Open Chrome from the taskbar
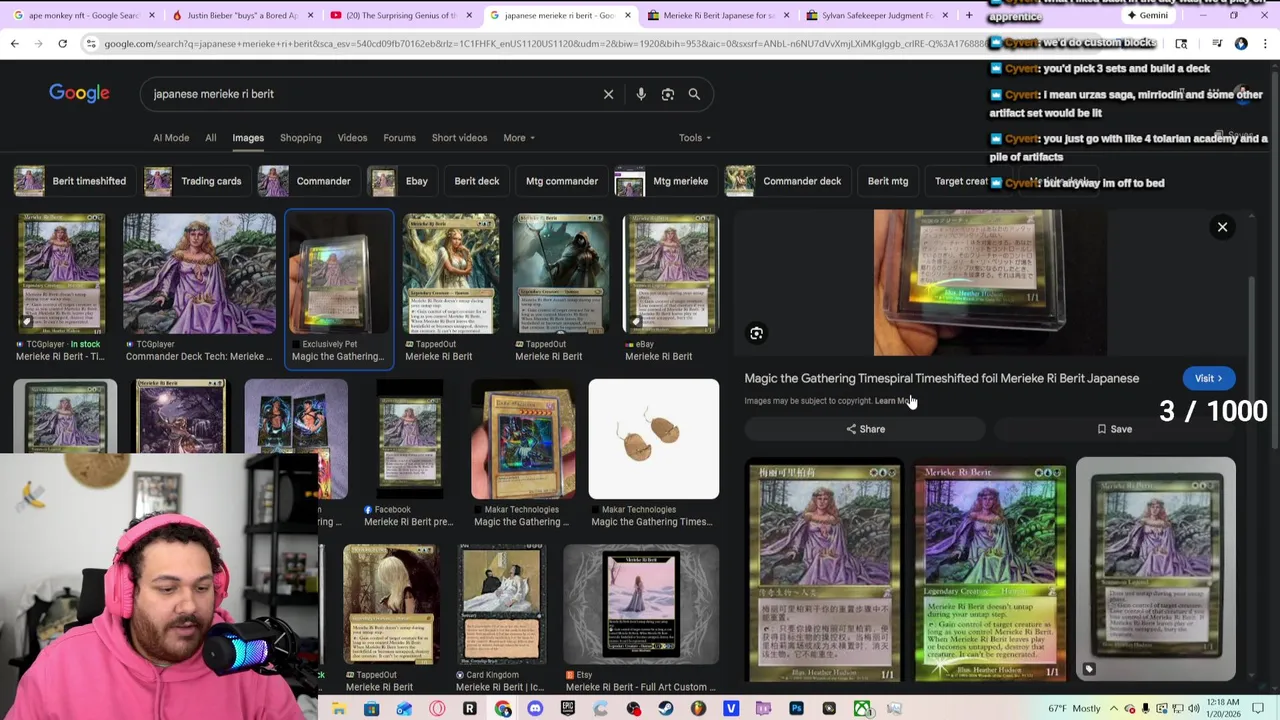This screenshot has width=1280, height=720. click(502, 709)
